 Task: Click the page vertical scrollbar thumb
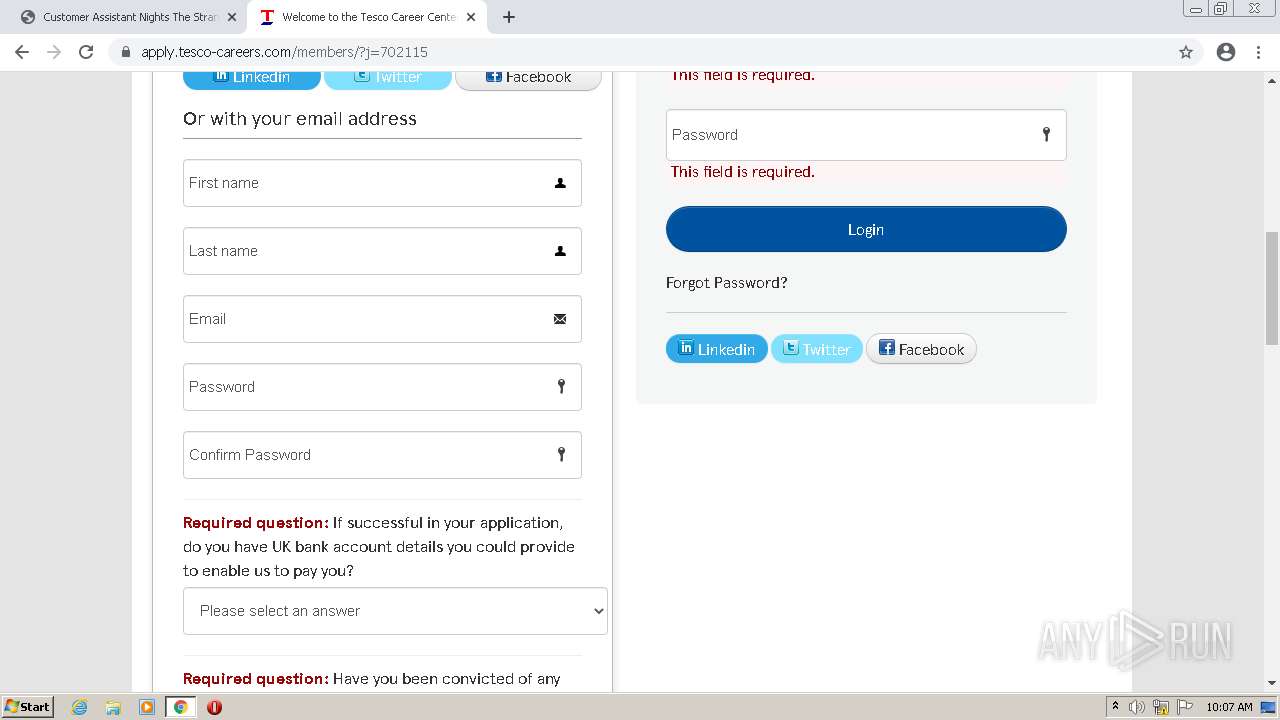click(1272, 288)
